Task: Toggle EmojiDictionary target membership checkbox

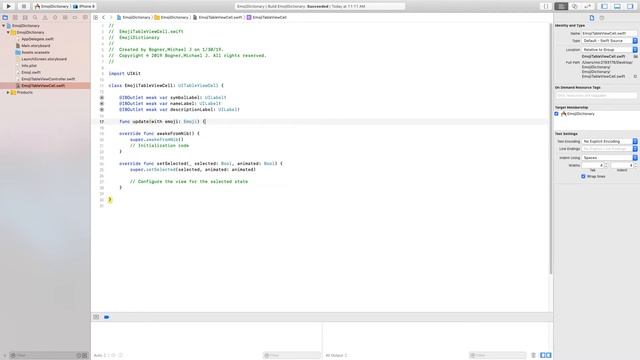Action: [556, 114]
